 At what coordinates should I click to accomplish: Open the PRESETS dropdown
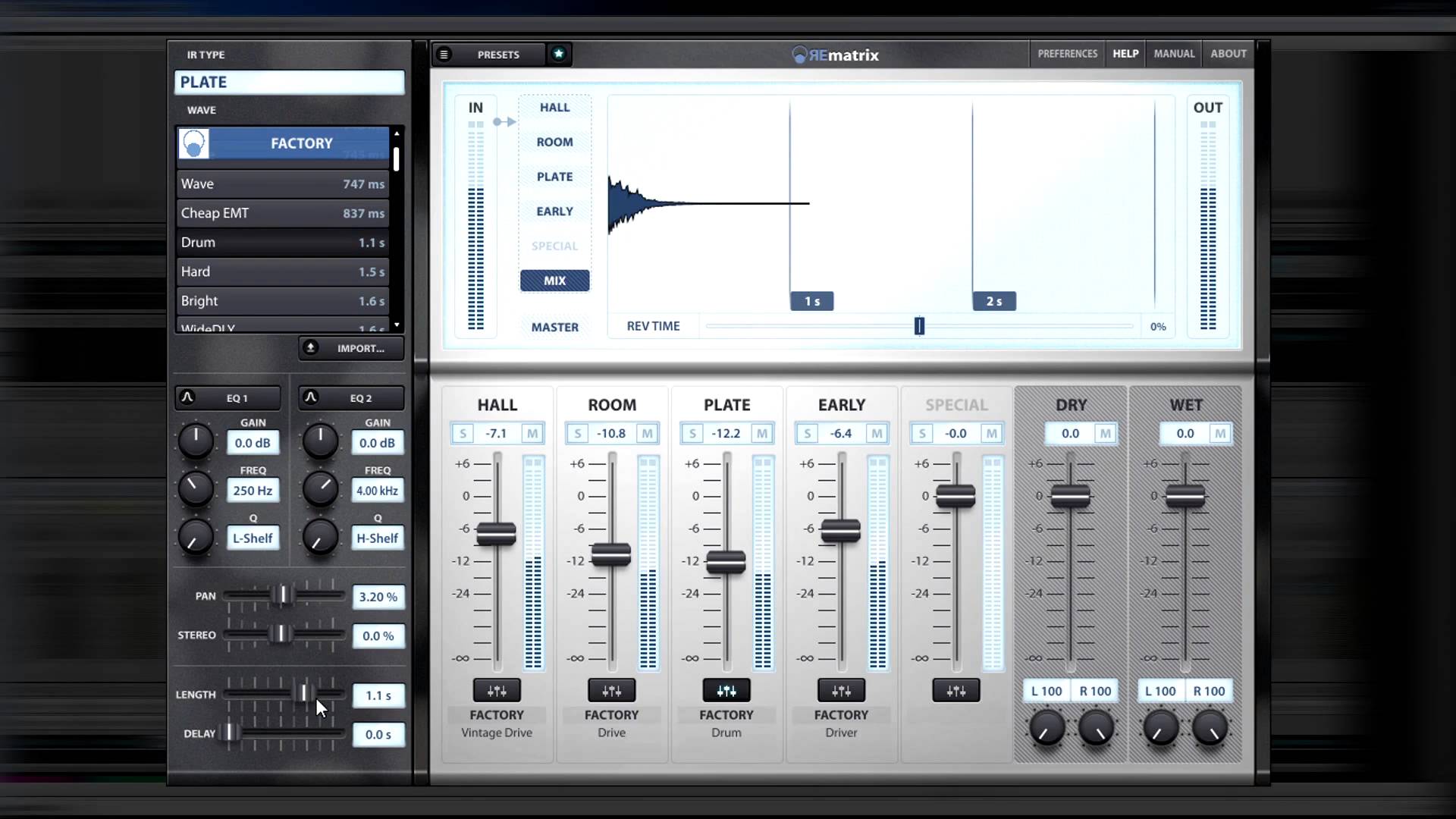pos(498,55)
